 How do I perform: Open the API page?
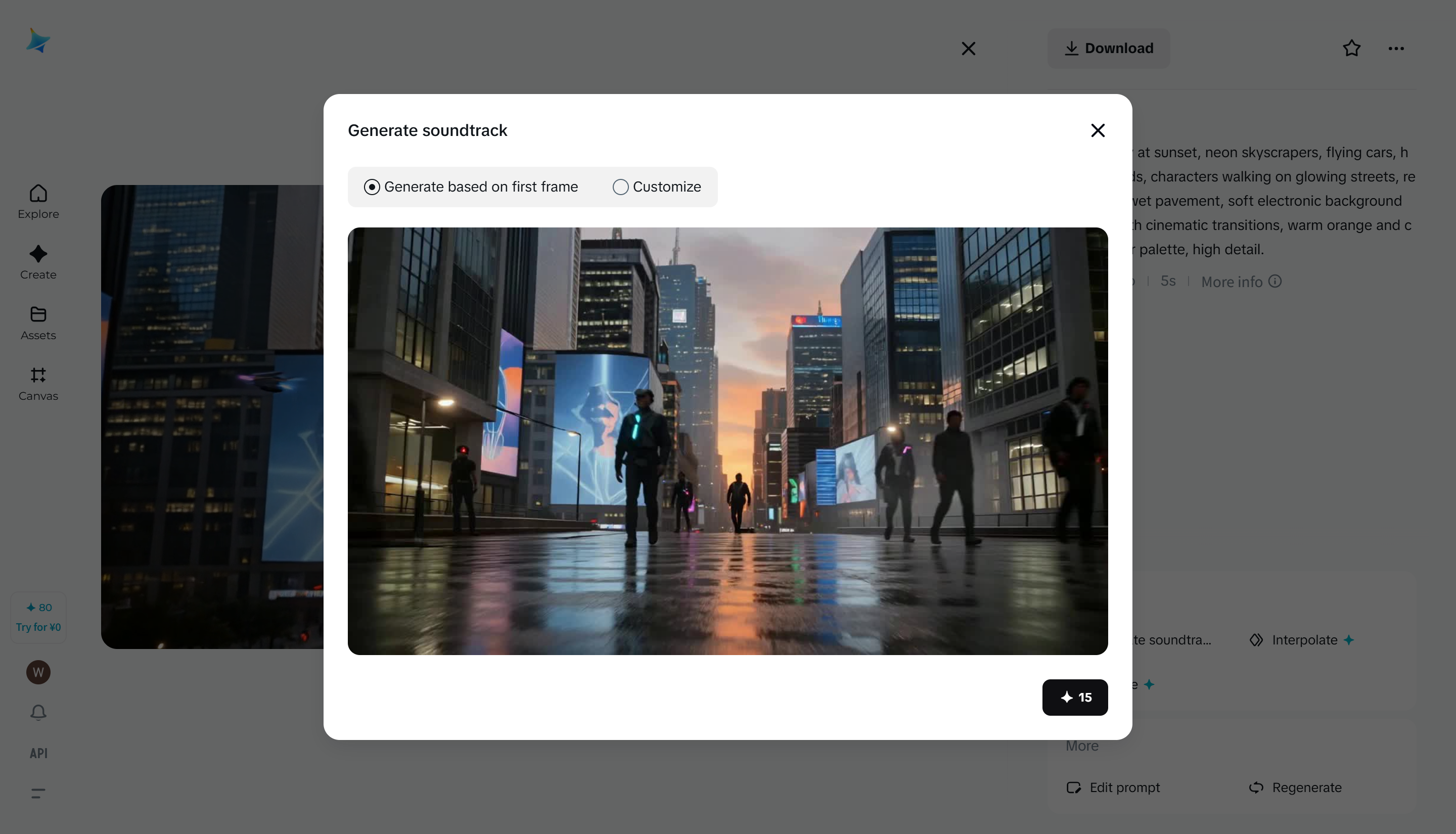pos(38,753)
